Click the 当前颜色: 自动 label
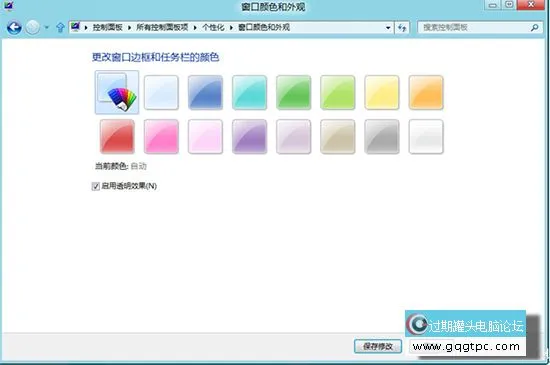This screenshot has width=550, height=365. [121, 166]
